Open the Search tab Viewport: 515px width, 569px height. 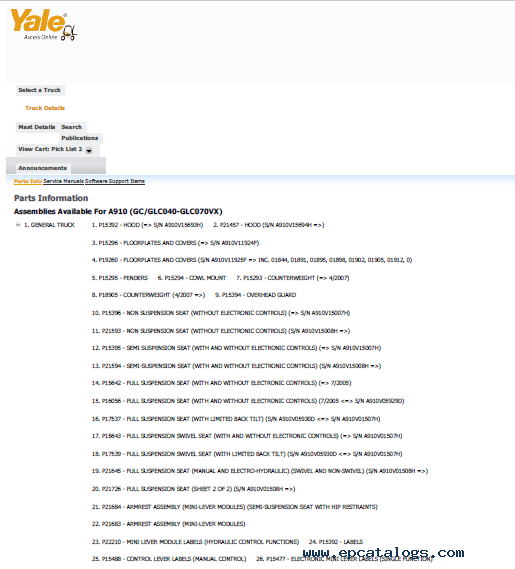pos(71,127)
